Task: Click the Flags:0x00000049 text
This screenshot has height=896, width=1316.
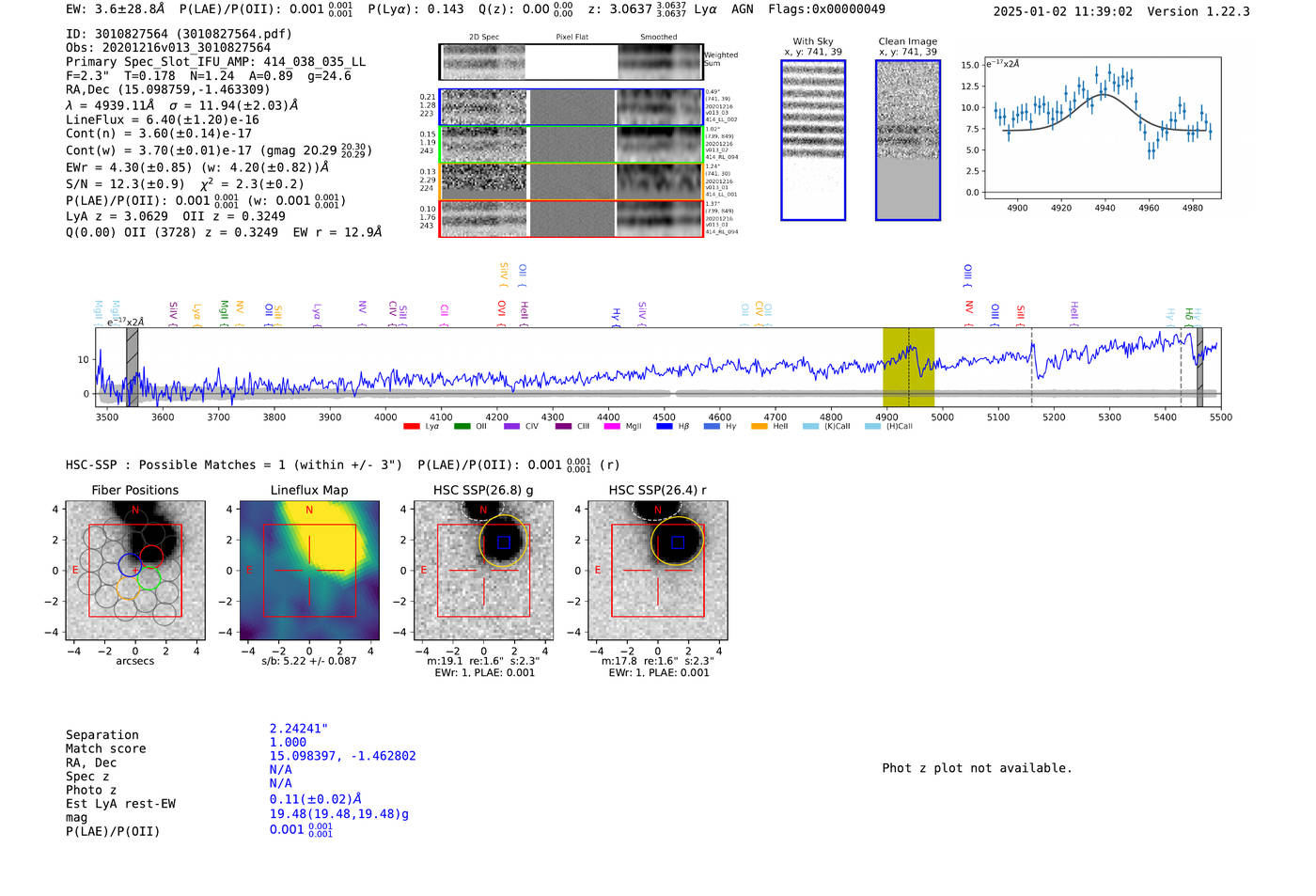Action: [x=826, y=9]
